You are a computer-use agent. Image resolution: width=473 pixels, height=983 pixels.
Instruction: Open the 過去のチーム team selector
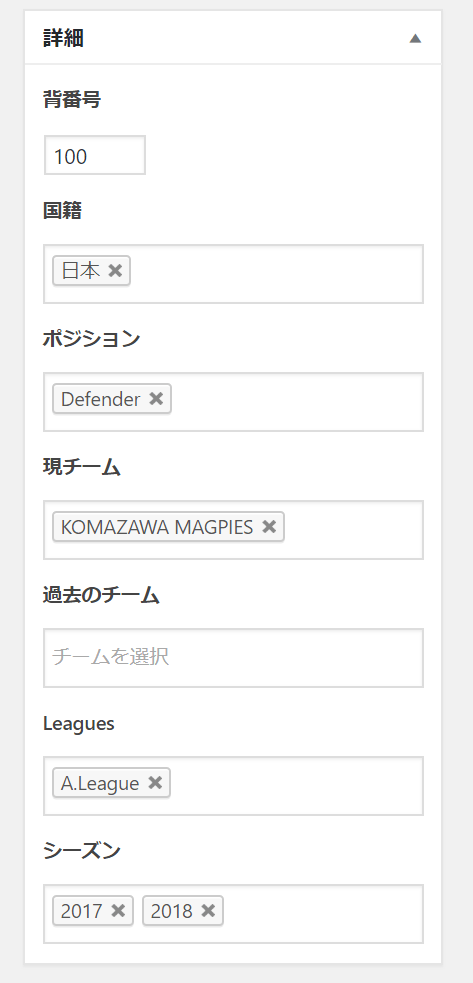[x=233, y=658]
